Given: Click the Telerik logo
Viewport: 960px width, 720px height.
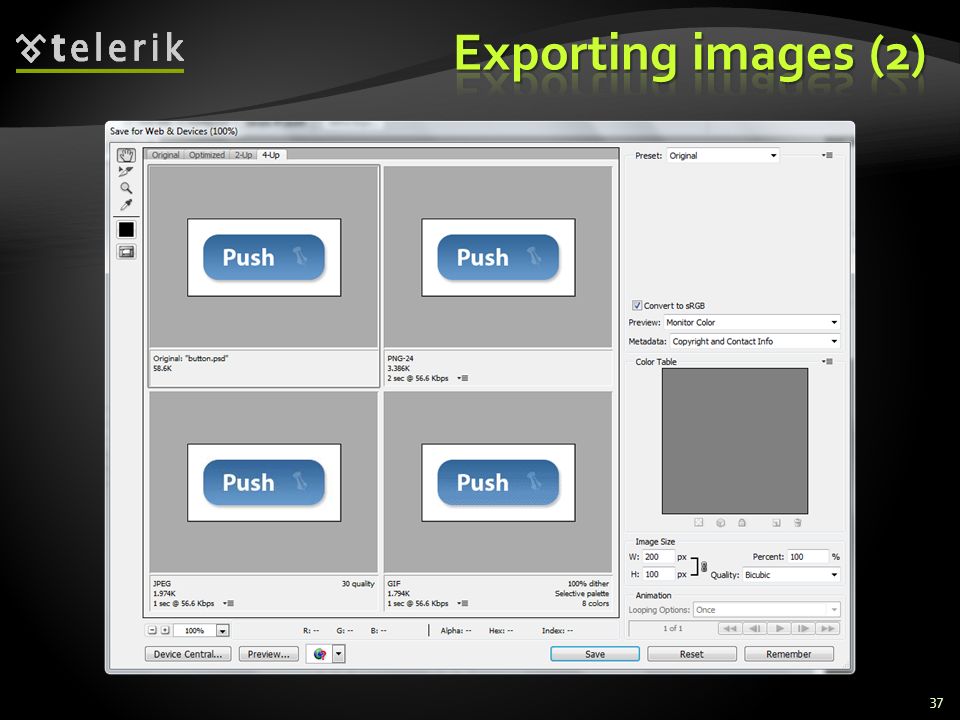Looking at the screenshot, I should point(100,51).
